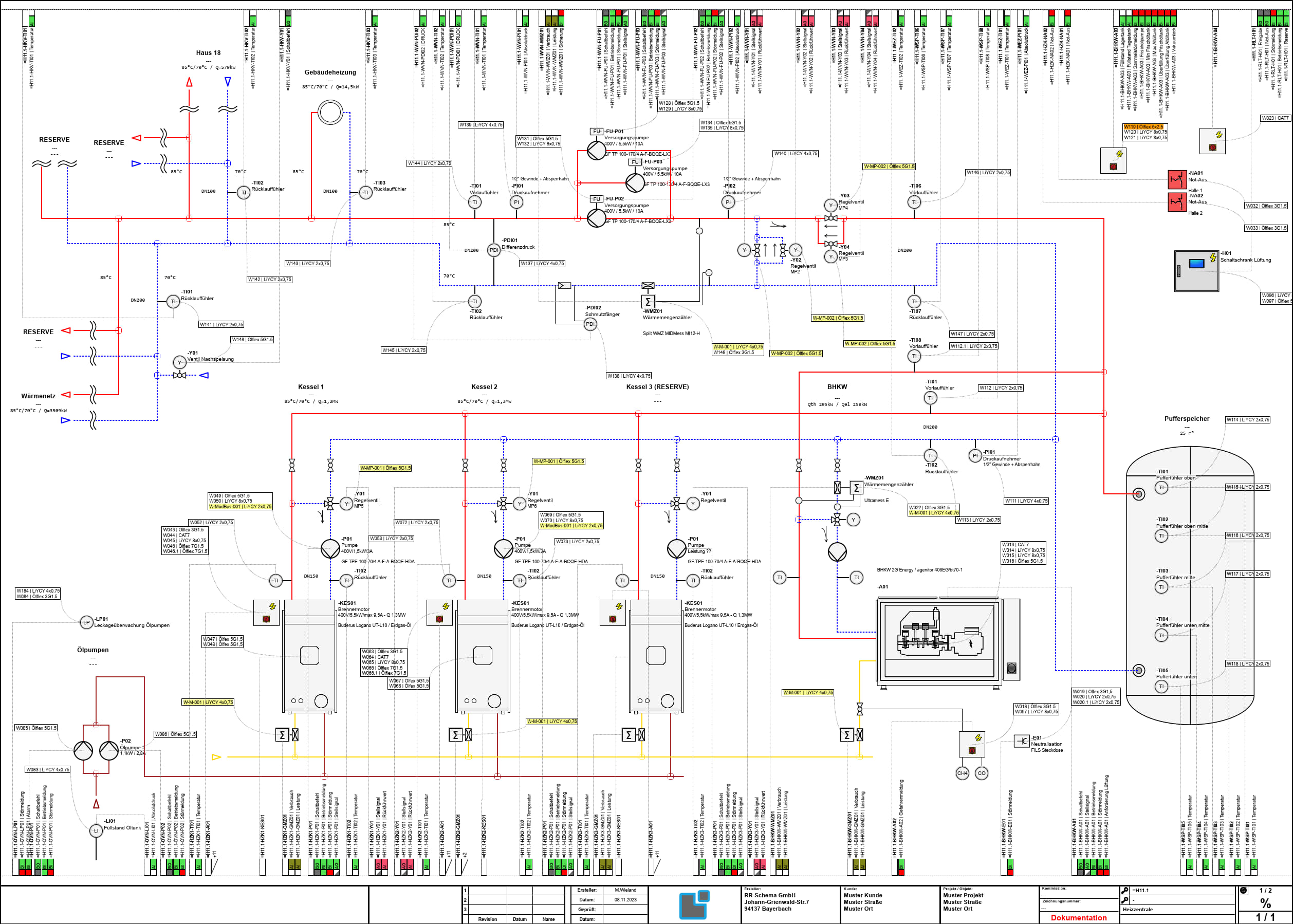Click the NA01 Not-Aus emergency stop icon
The height and width of the screenshot is (924, 1293).
(x=1176, y=179)
